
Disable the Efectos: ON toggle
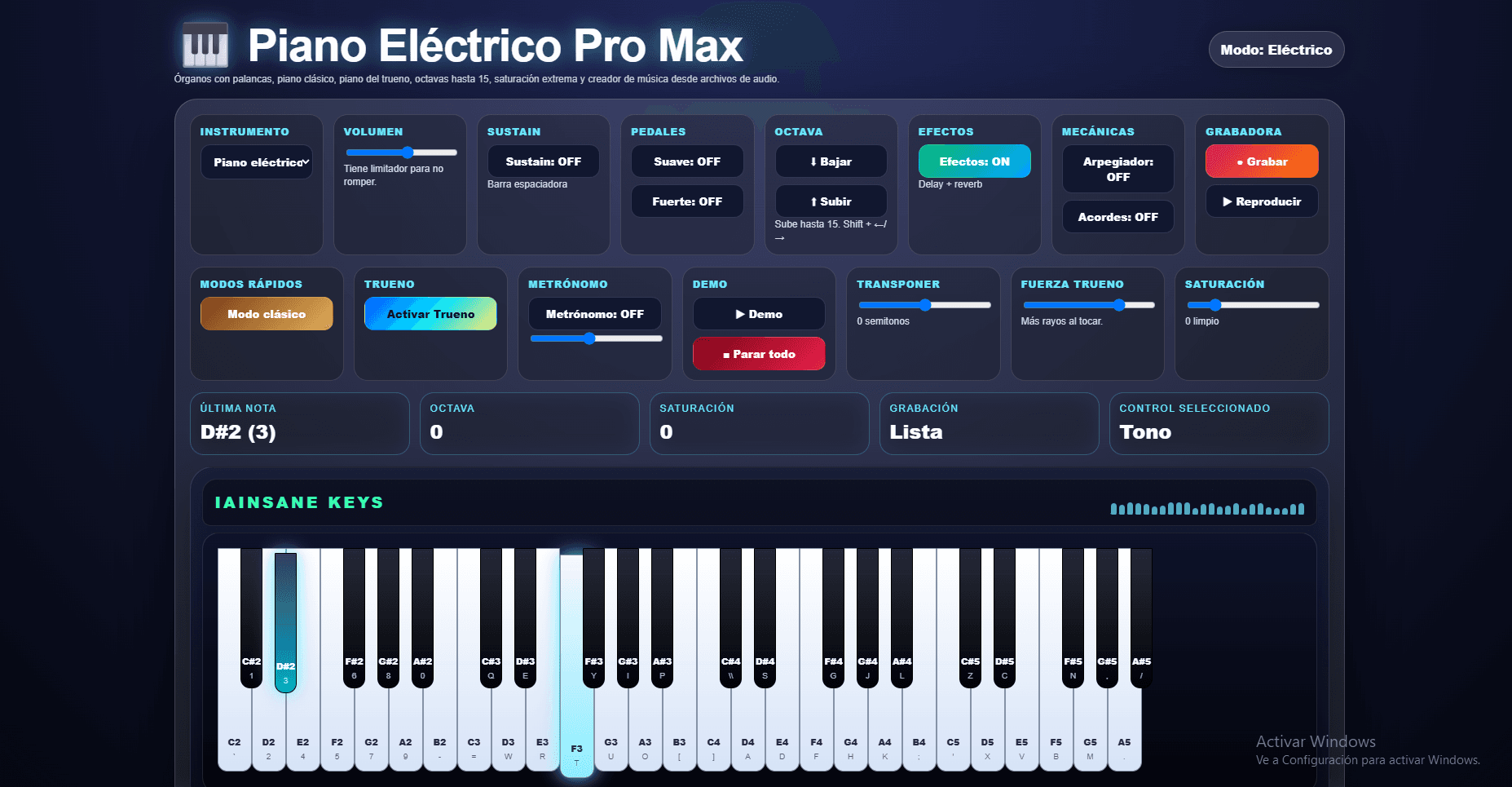coord(975,161)
